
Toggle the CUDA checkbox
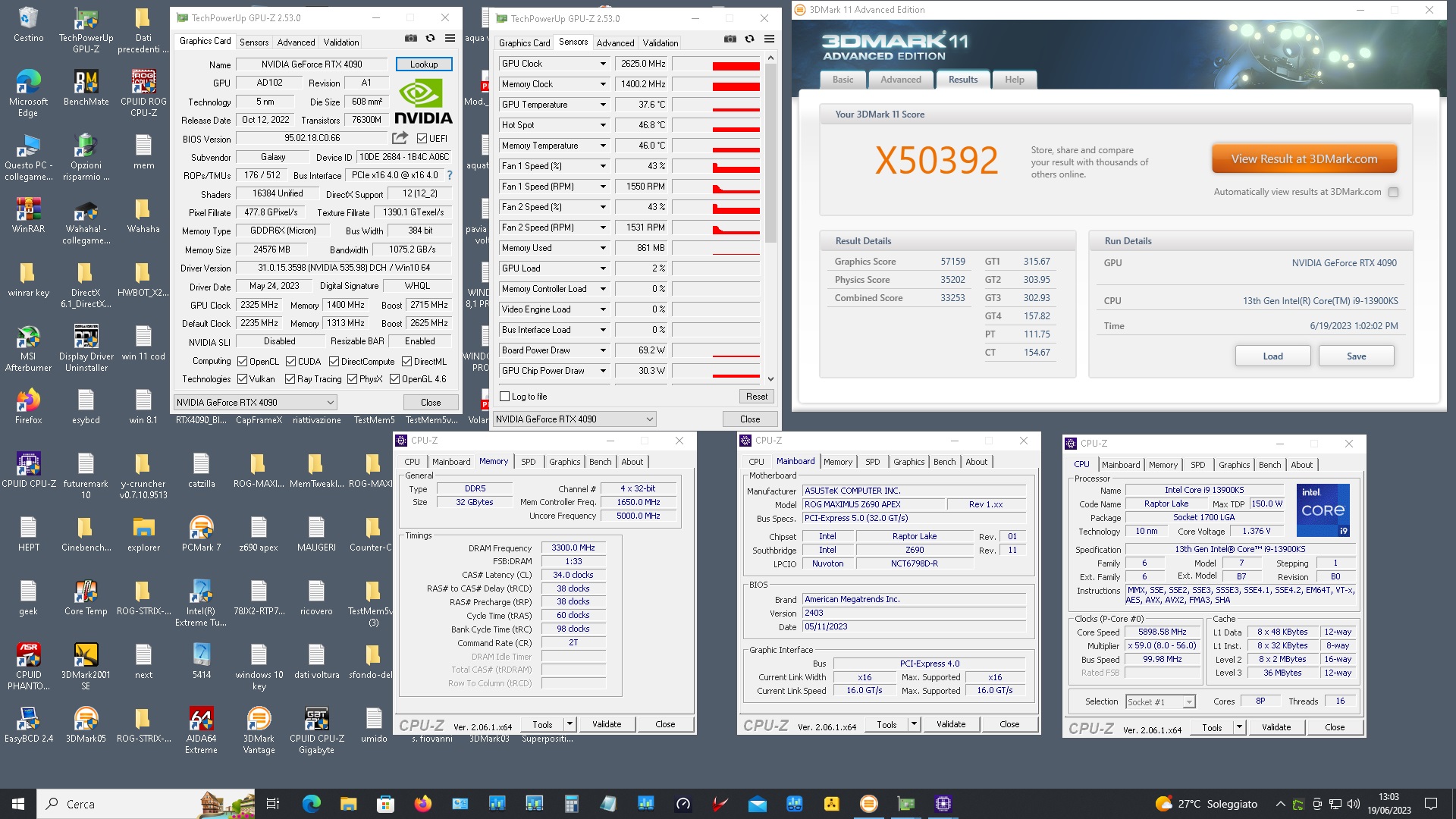(290, 362)
